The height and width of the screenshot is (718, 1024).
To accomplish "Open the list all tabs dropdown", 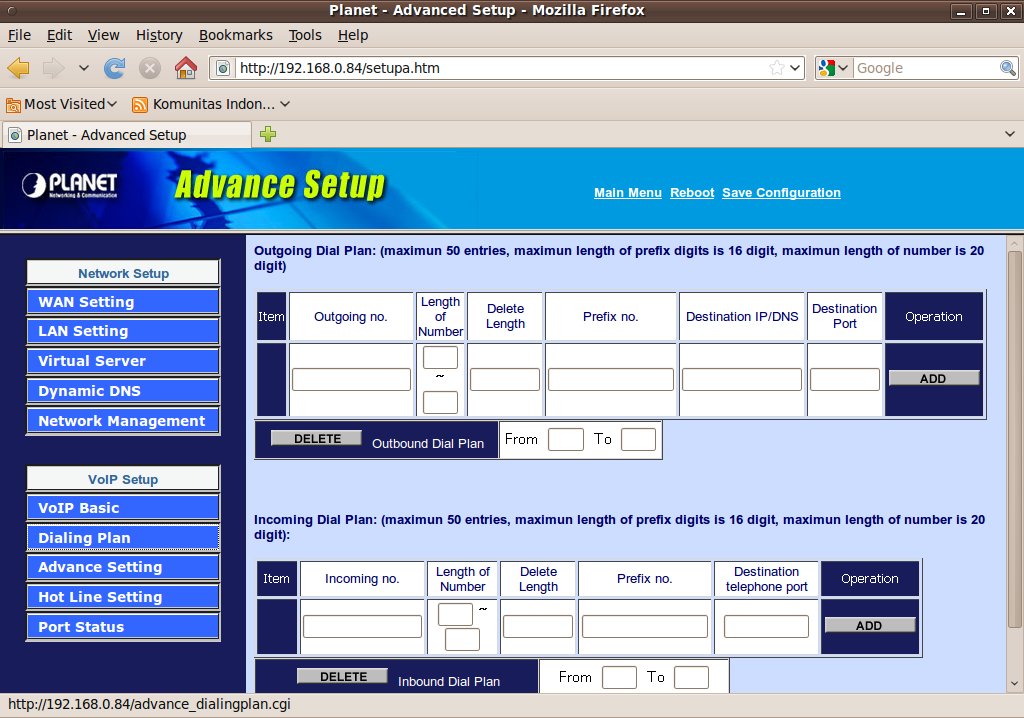I will click(1010, 135).
